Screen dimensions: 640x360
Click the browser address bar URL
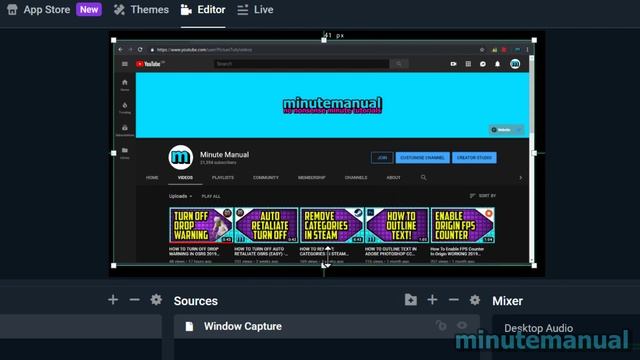pos(204,50)
